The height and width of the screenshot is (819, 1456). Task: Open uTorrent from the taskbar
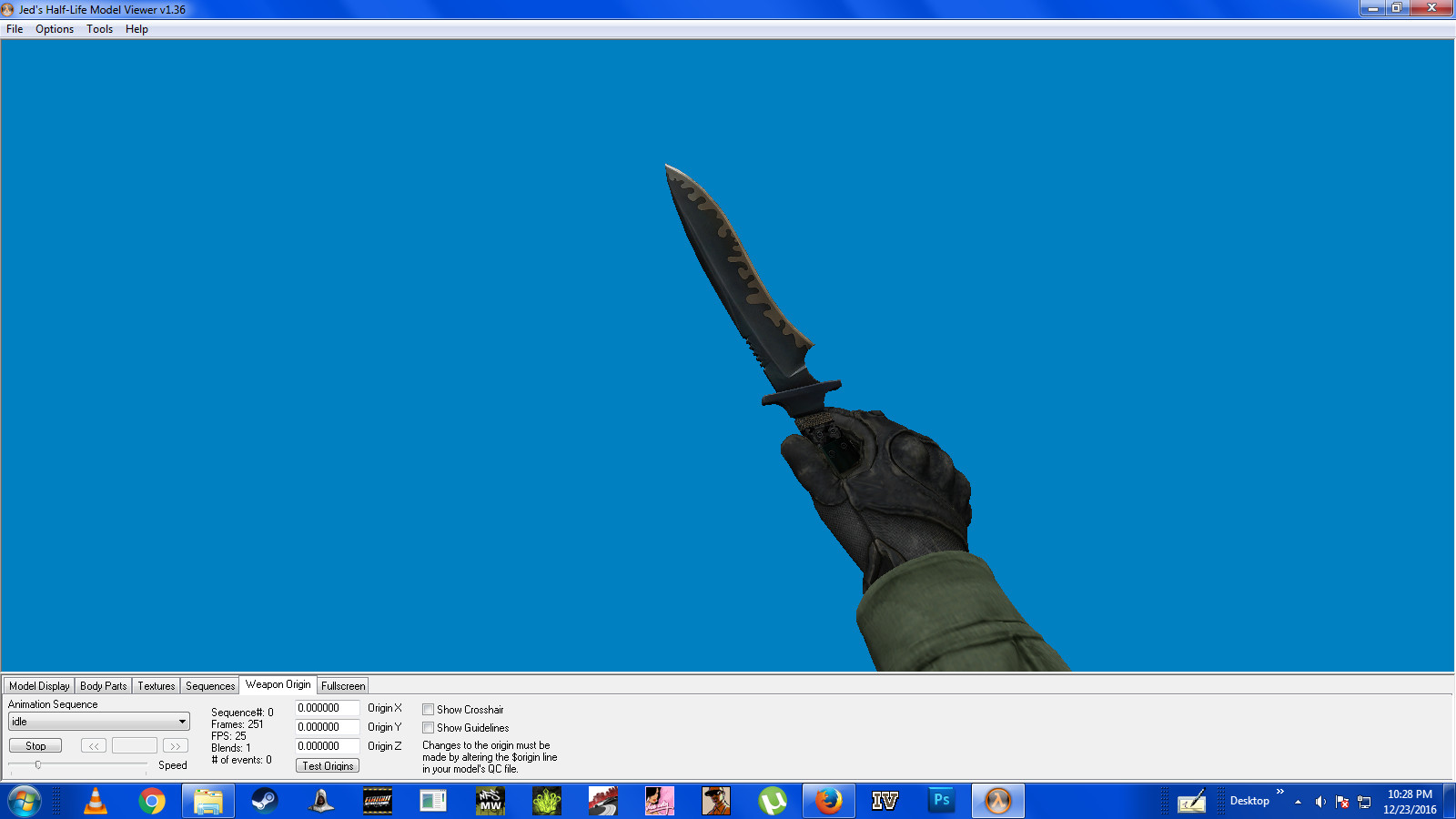pos(773,802)
